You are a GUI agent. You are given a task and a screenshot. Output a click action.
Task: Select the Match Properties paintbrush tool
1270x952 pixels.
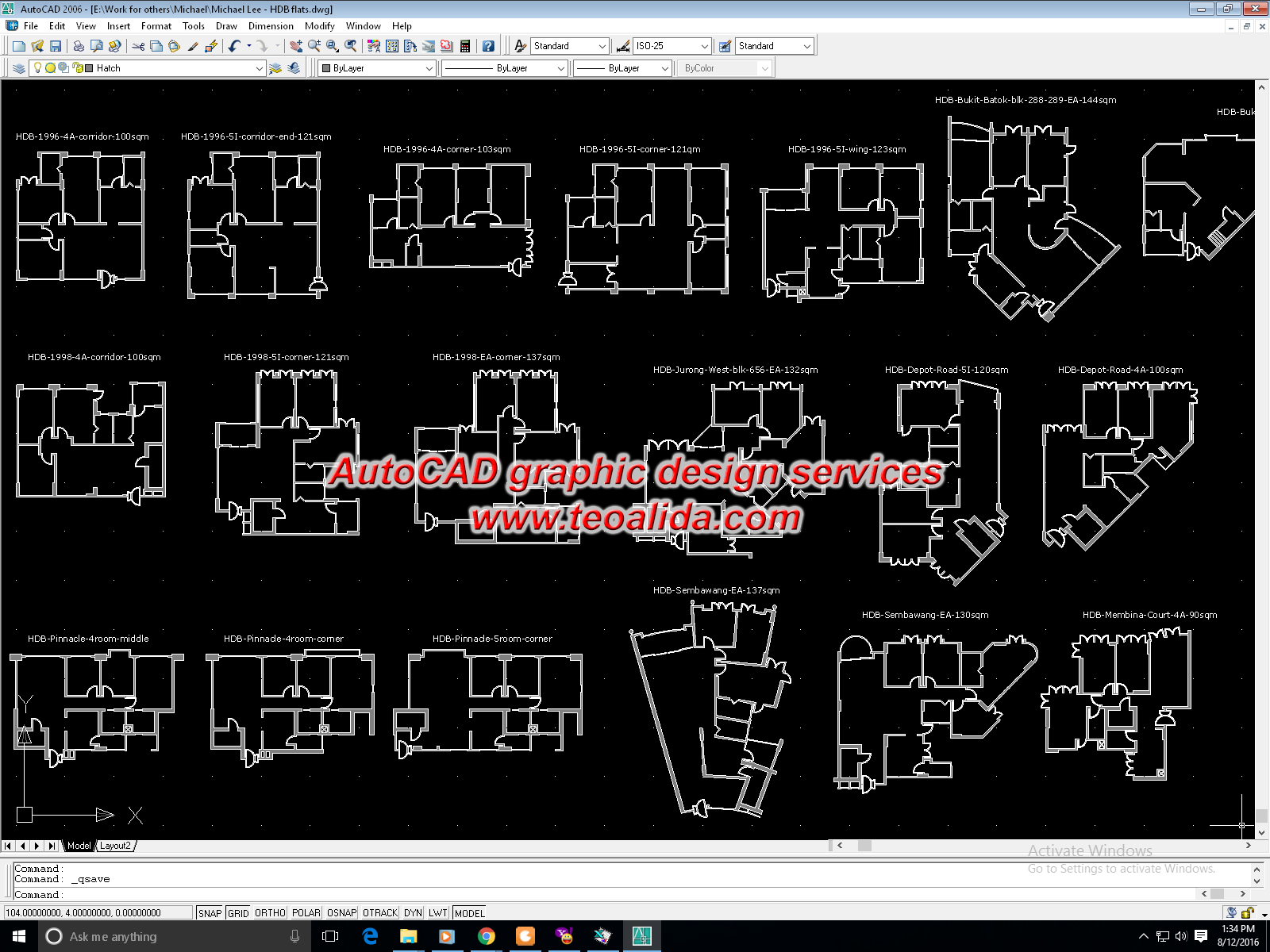tap(193, 46)
